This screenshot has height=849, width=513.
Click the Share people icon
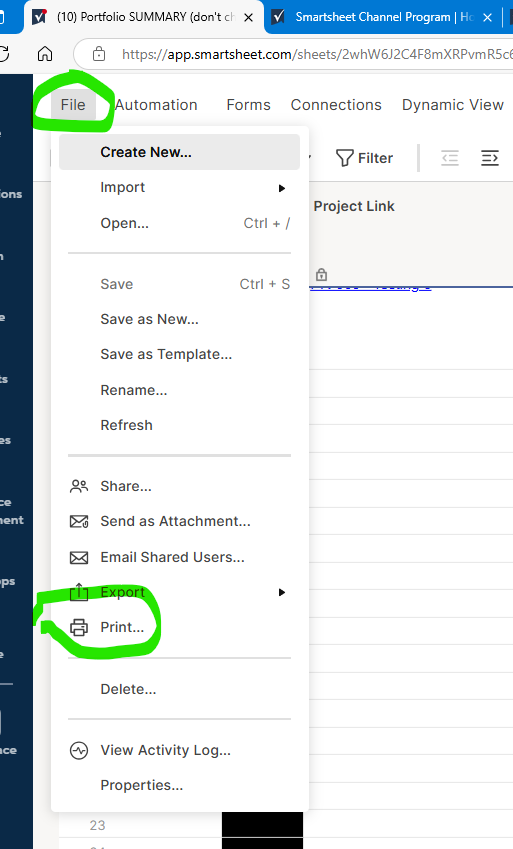(x=79, y=486)
